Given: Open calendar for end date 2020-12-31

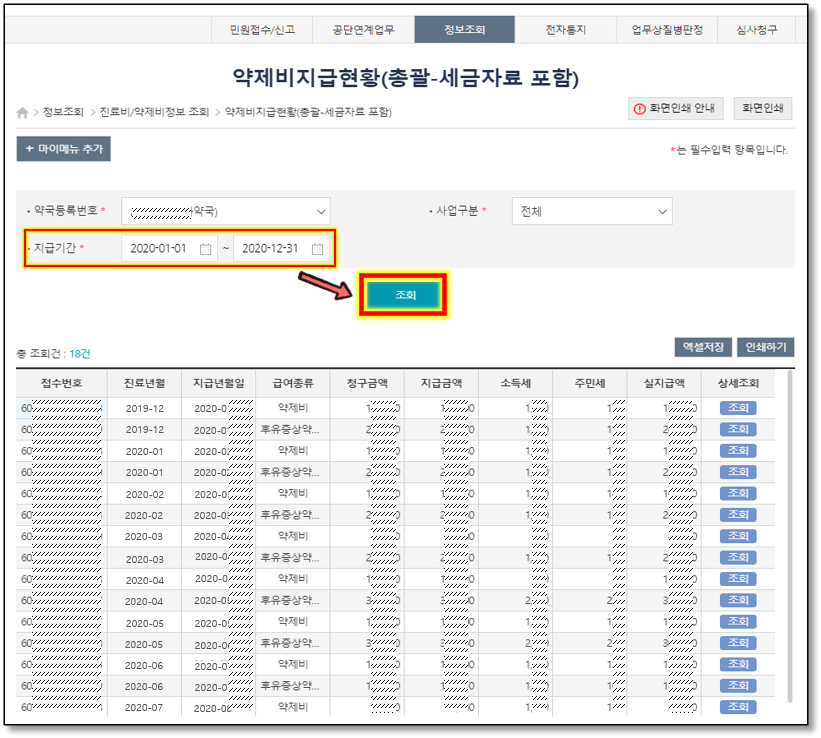Looking at the screenshot, I should [x=317, y=249].
